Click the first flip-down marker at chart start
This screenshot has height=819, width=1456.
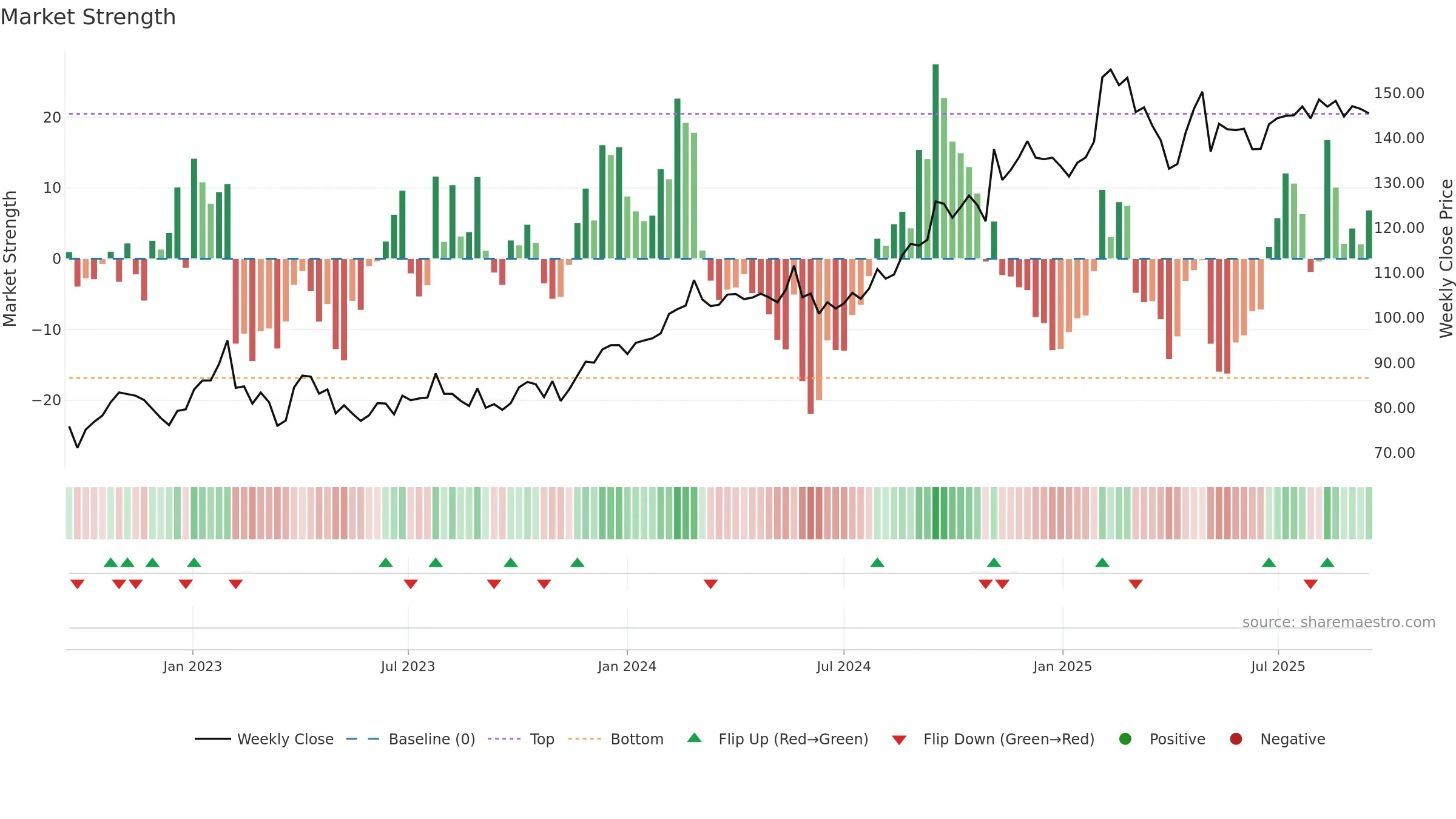click(77, 584)
